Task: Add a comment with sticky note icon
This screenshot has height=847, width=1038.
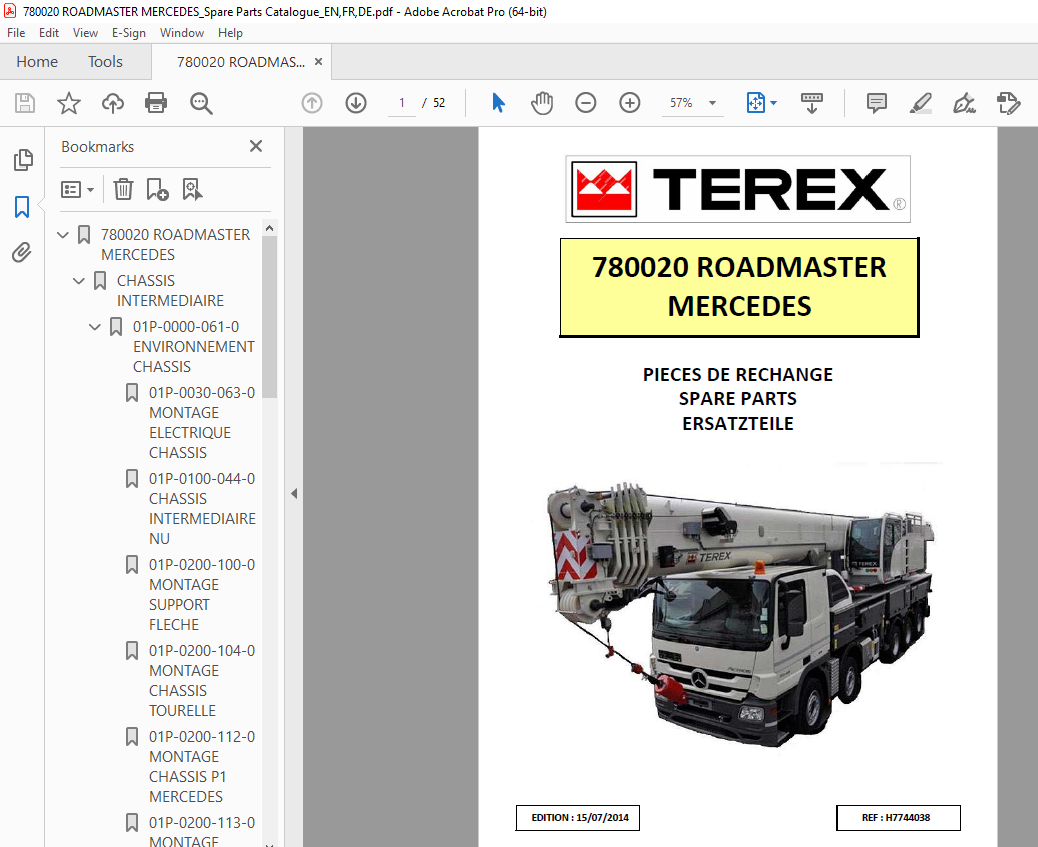Action: (x=876, y=103)
